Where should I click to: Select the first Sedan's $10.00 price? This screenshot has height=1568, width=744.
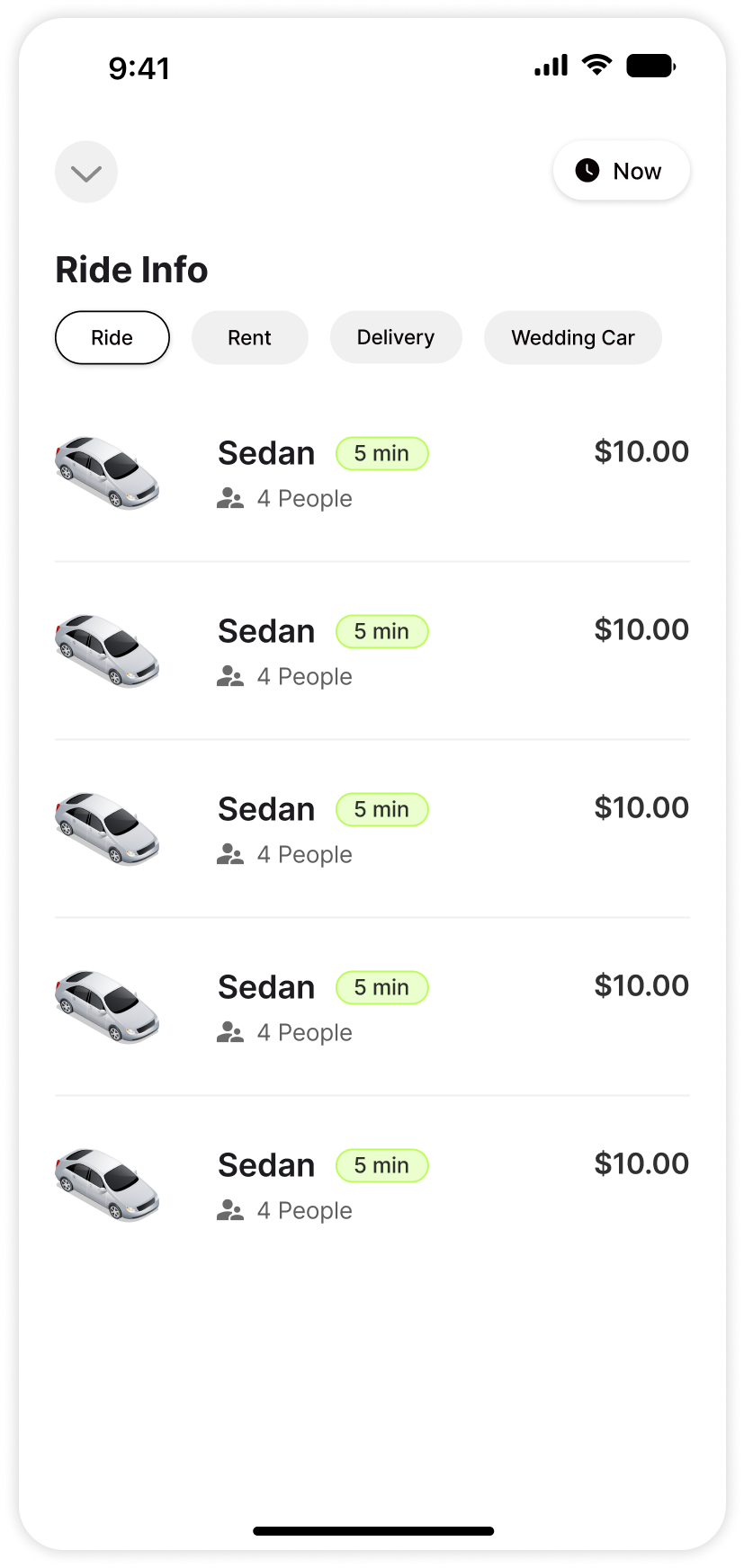641,452
